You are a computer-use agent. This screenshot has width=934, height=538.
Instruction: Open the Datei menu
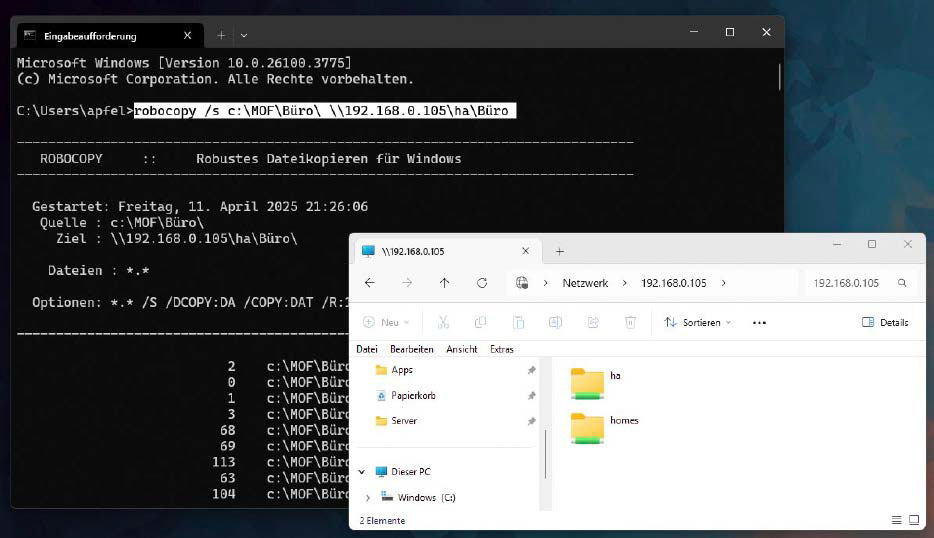pyautogui.click(x=367, y=349)
